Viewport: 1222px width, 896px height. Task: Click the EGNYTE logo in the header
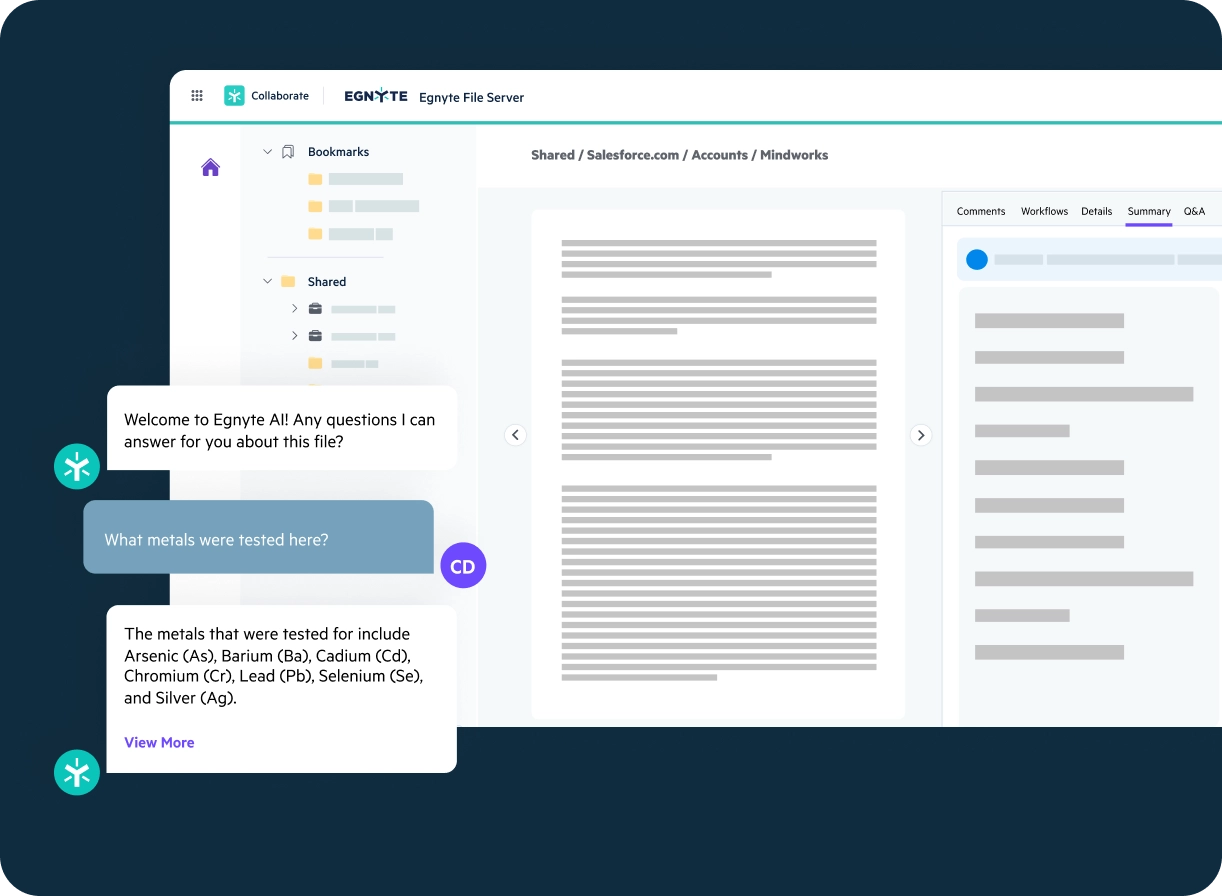375,95
